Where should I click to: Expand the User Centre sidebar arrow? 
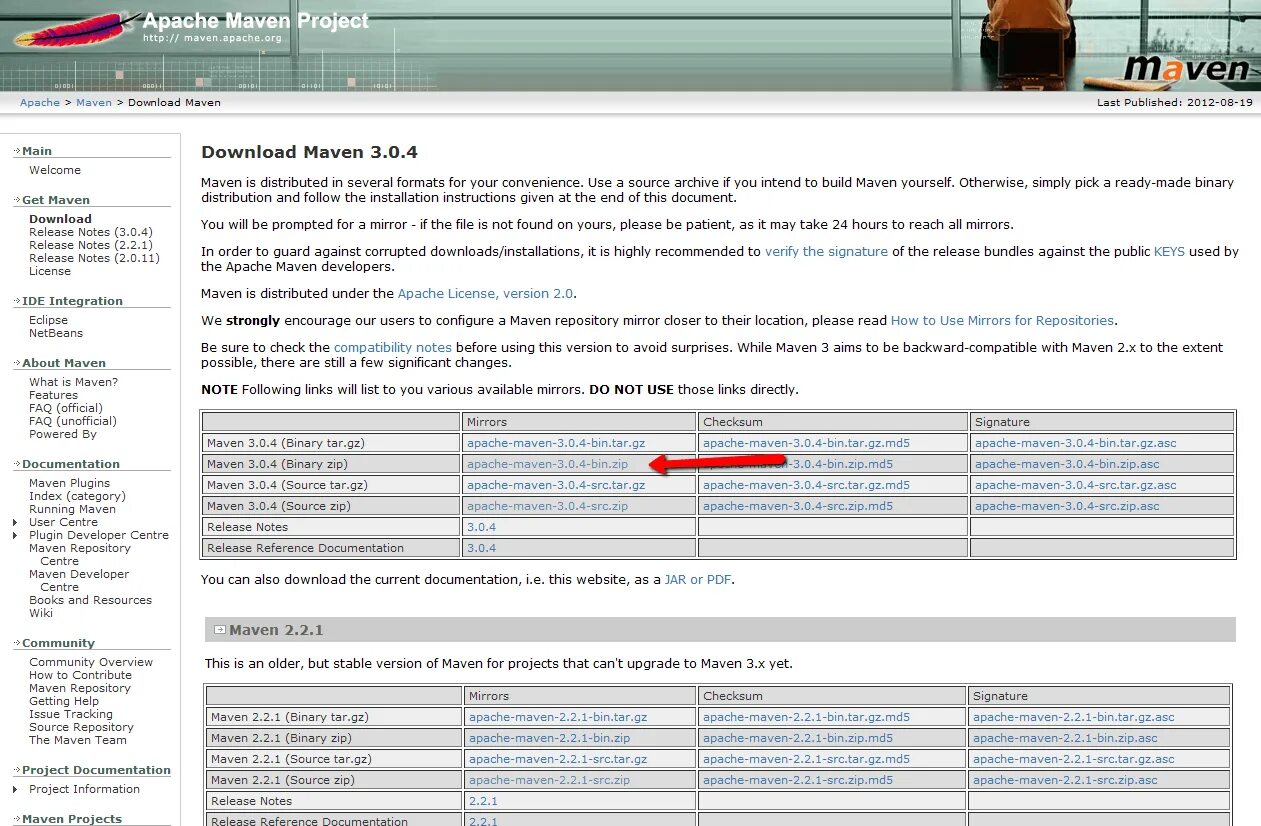[x=15, y=523]
